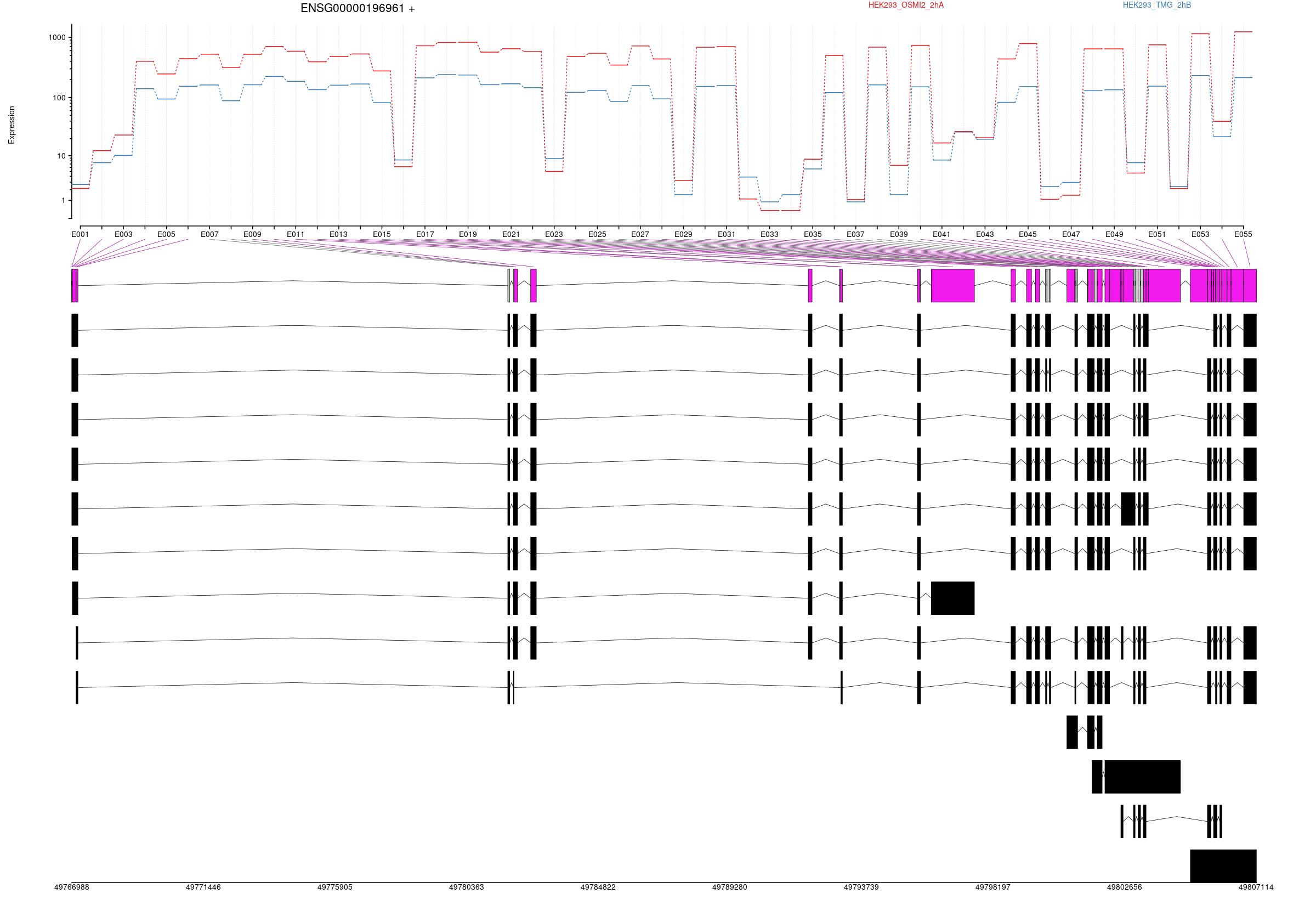Click the widest magenta exon block in gene model
Viewport: 1316px width, 899px height.
tap(953, 286)
